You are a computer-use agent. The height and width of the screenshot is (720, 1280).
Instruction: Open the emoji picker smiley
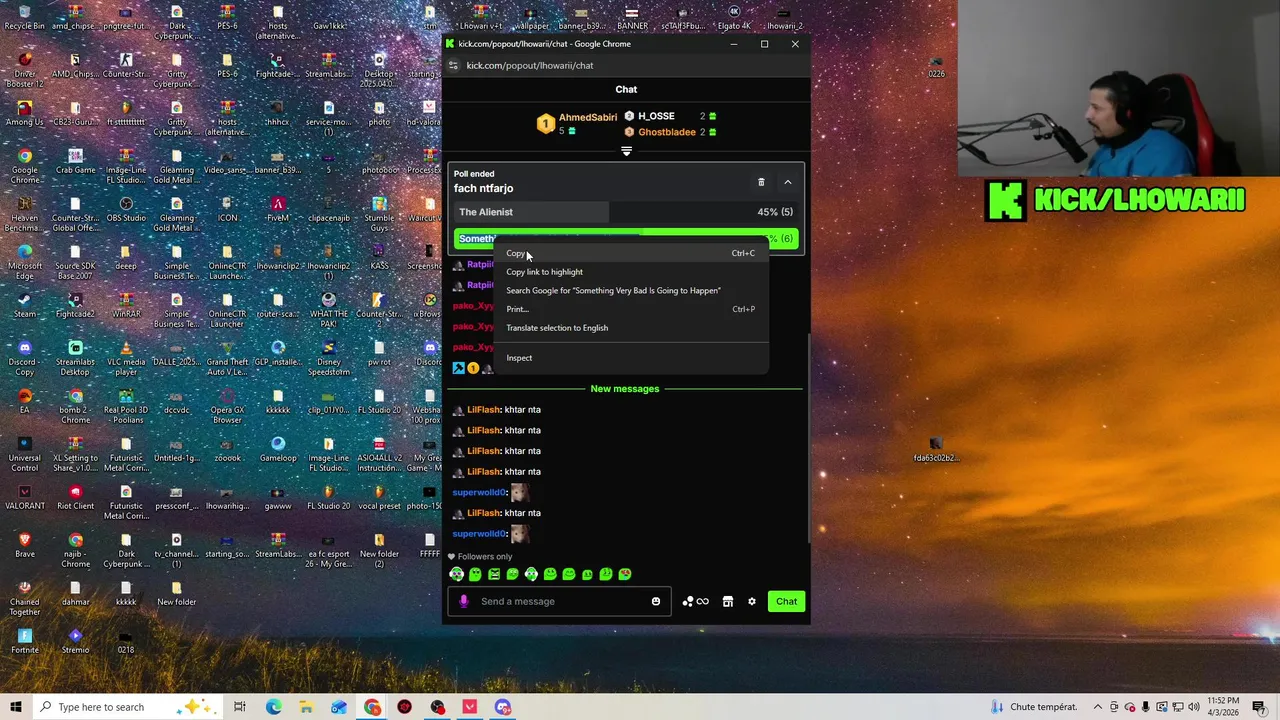click(x=656, y=601)
